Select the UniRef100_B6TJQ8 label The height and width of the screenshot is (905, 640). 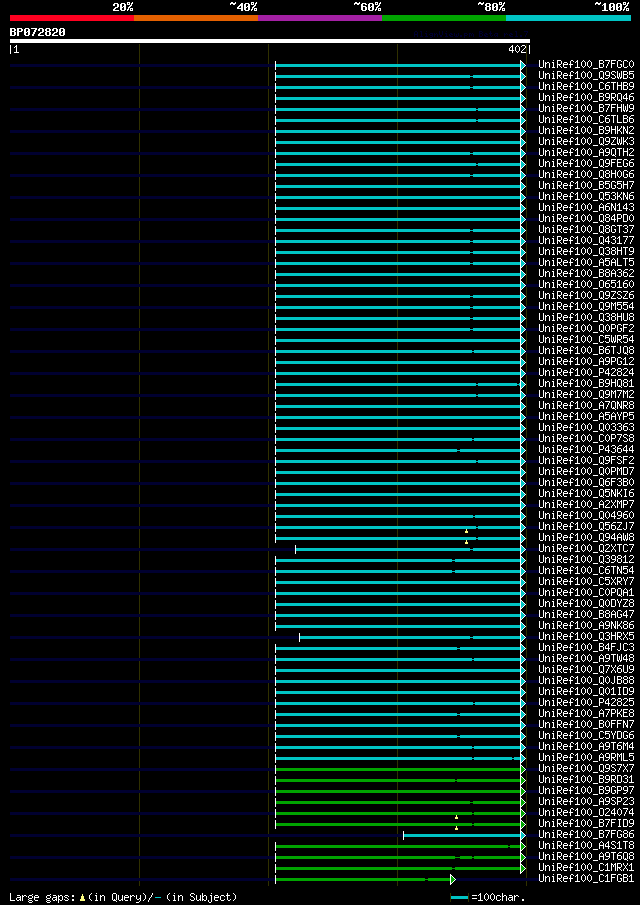[x=586, y=350]
